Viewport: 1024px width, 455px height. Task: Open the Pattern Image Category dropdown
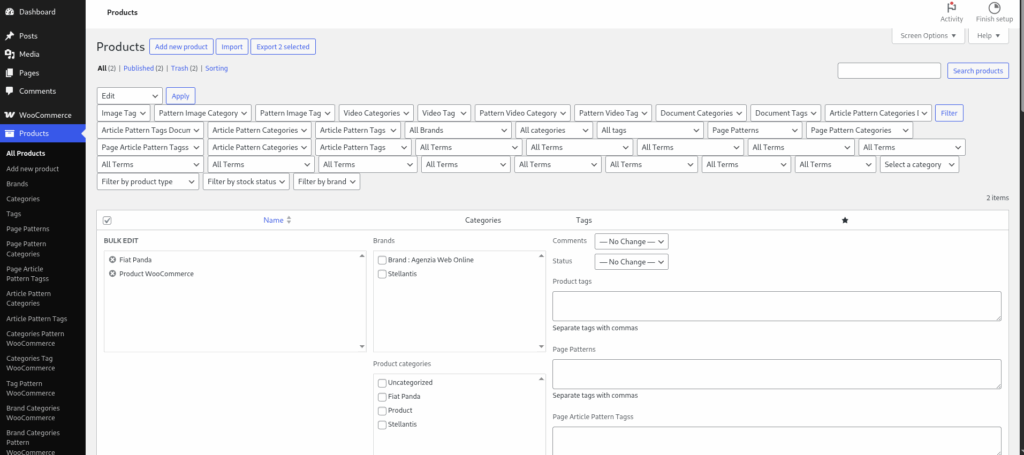click(202, 113)
